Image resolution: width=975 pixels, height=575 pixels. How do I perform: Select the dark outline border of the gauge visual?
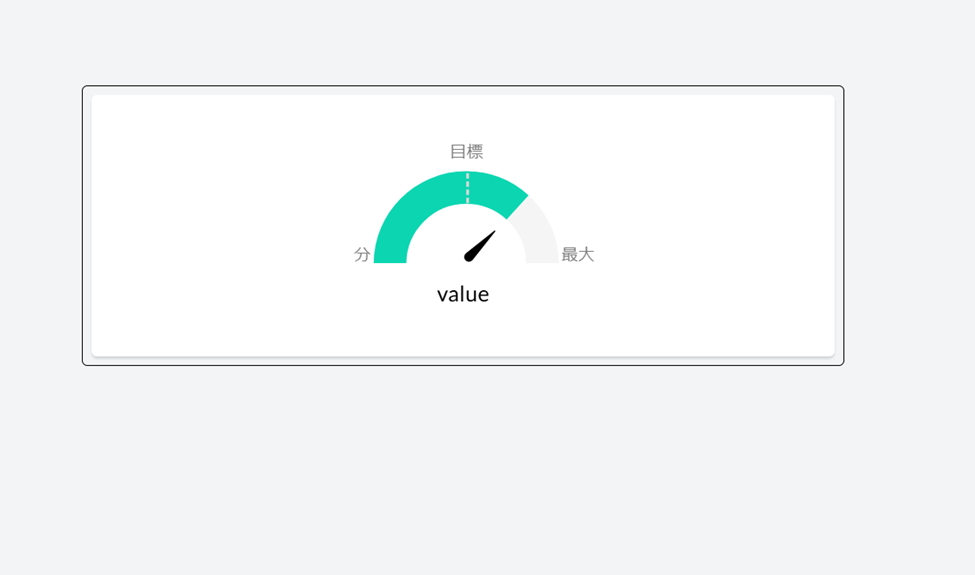pos(463,86)
